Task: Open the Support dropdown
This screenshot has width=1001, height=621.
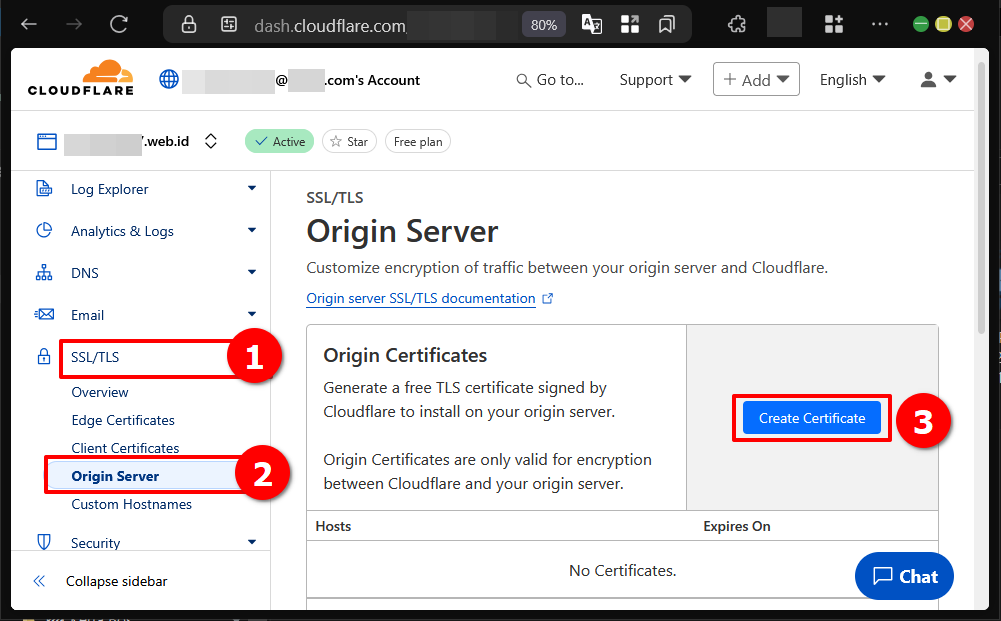Action: [x=655, y=80]
